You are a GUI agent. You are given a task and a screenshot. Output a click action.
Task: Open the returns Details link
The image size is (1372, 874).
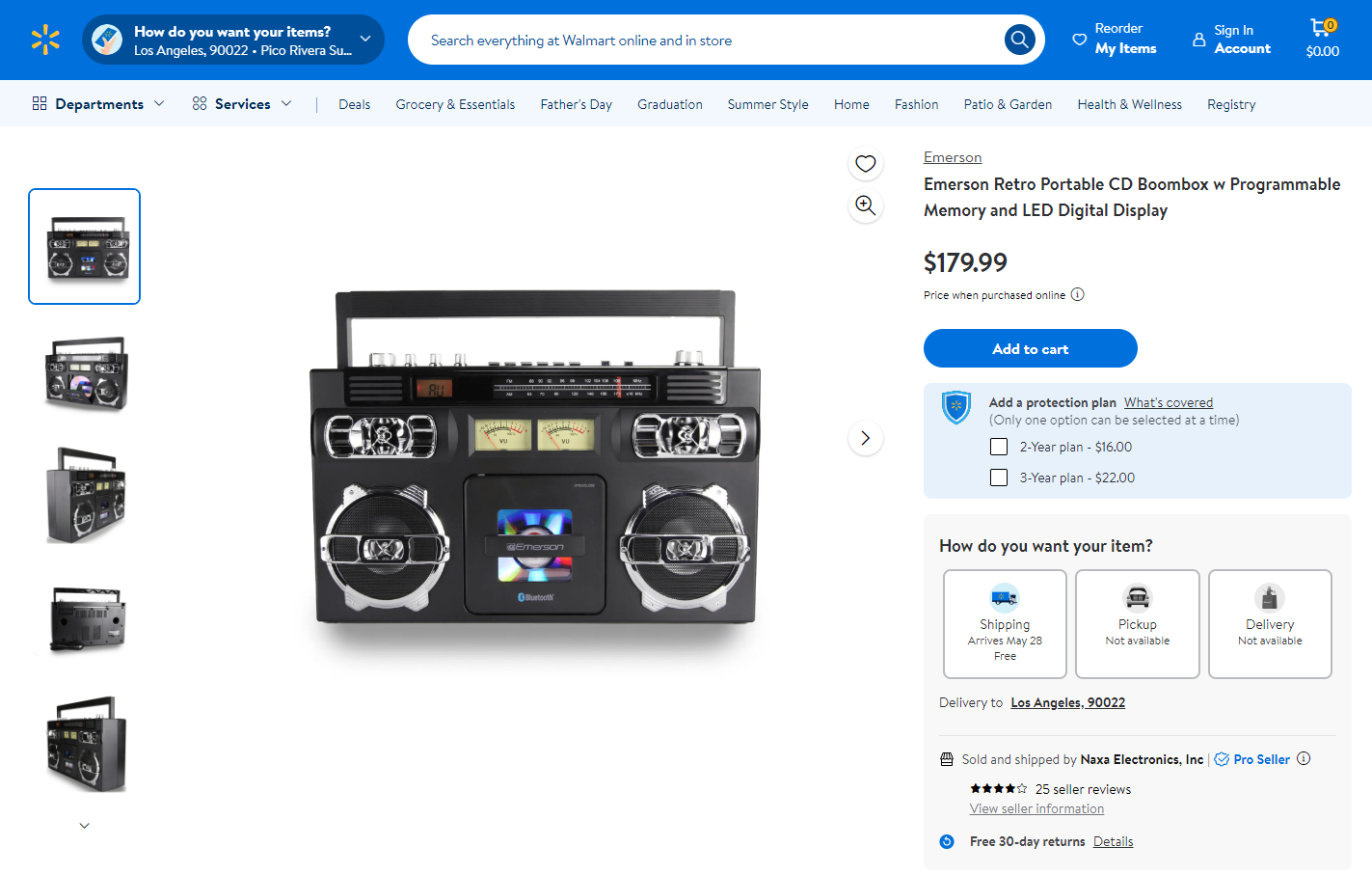pos(1114,841)
